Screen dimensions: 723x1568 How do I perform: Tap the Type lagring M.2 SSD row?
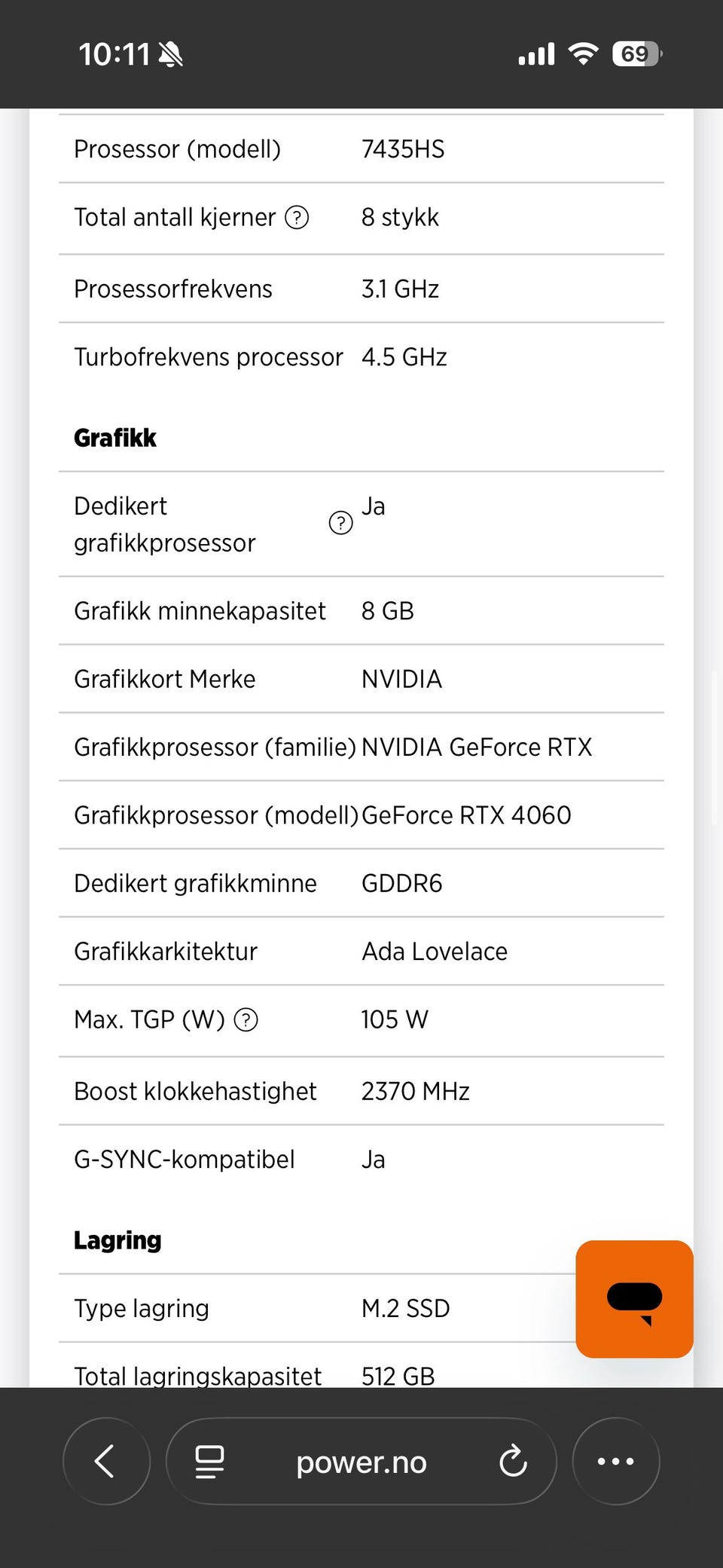316,1308
